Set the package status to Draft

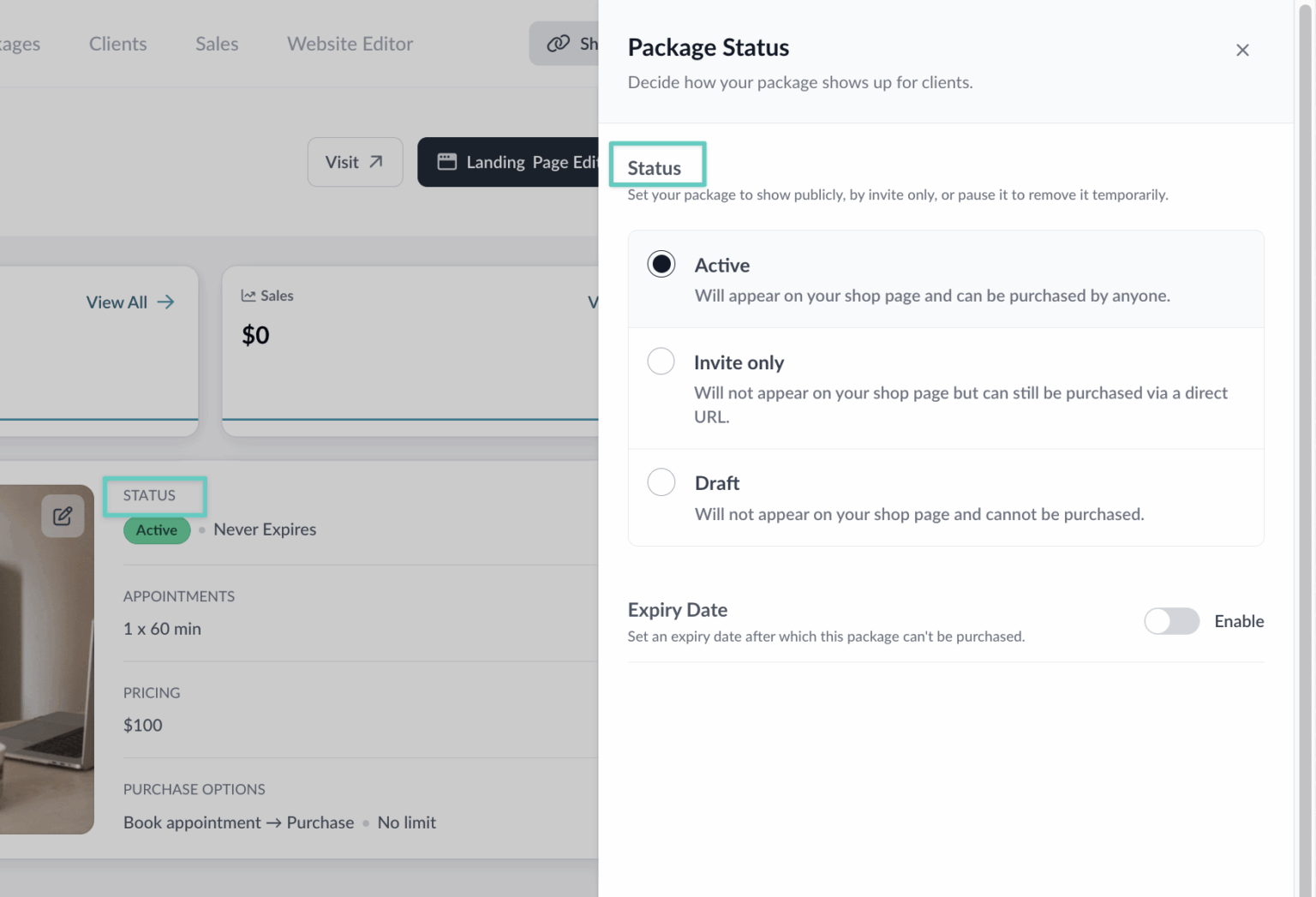click(x=661, y=481)
